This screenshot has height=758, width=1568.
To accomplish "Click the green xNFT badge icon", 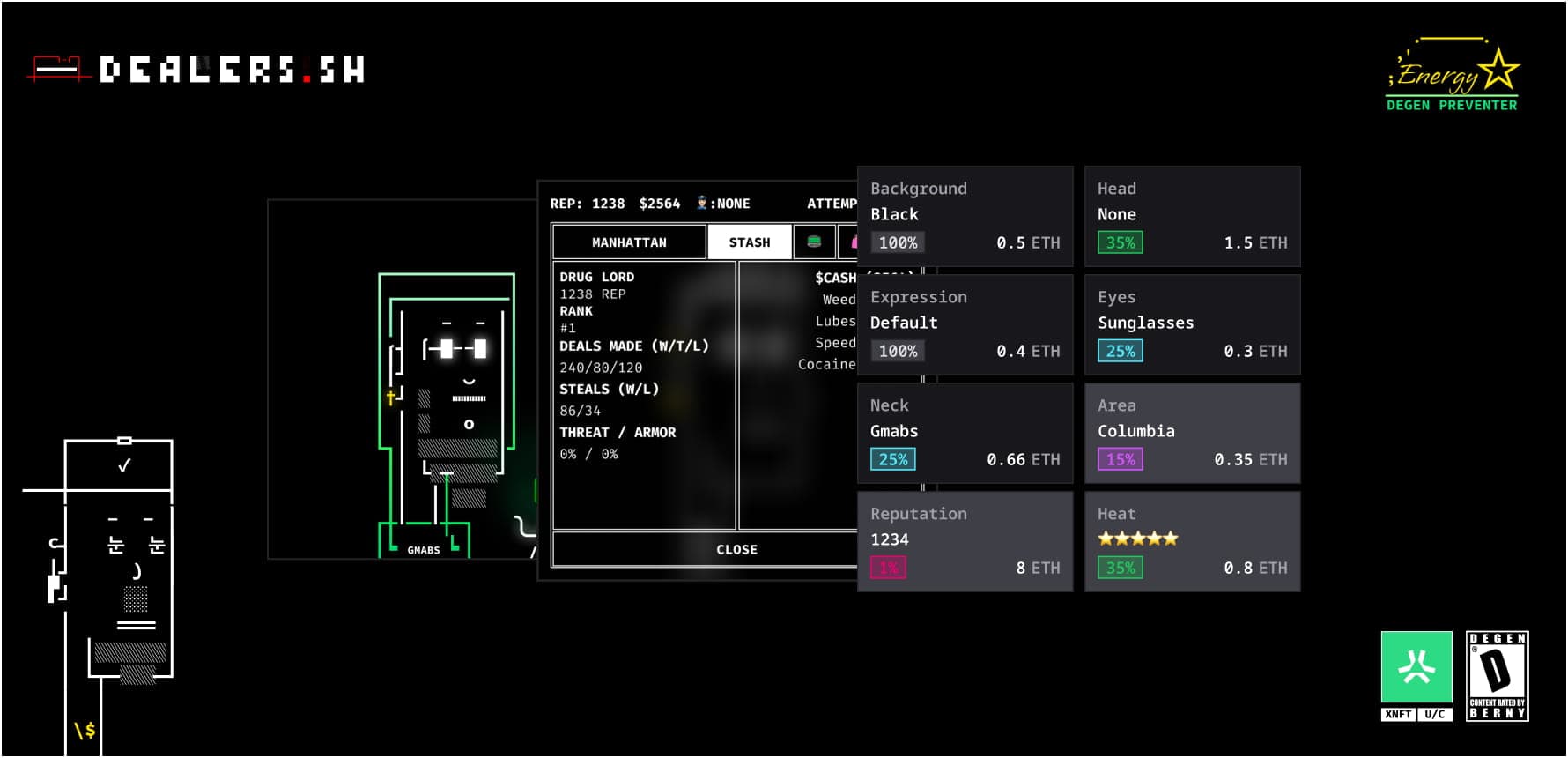I will coord(1416,667).
